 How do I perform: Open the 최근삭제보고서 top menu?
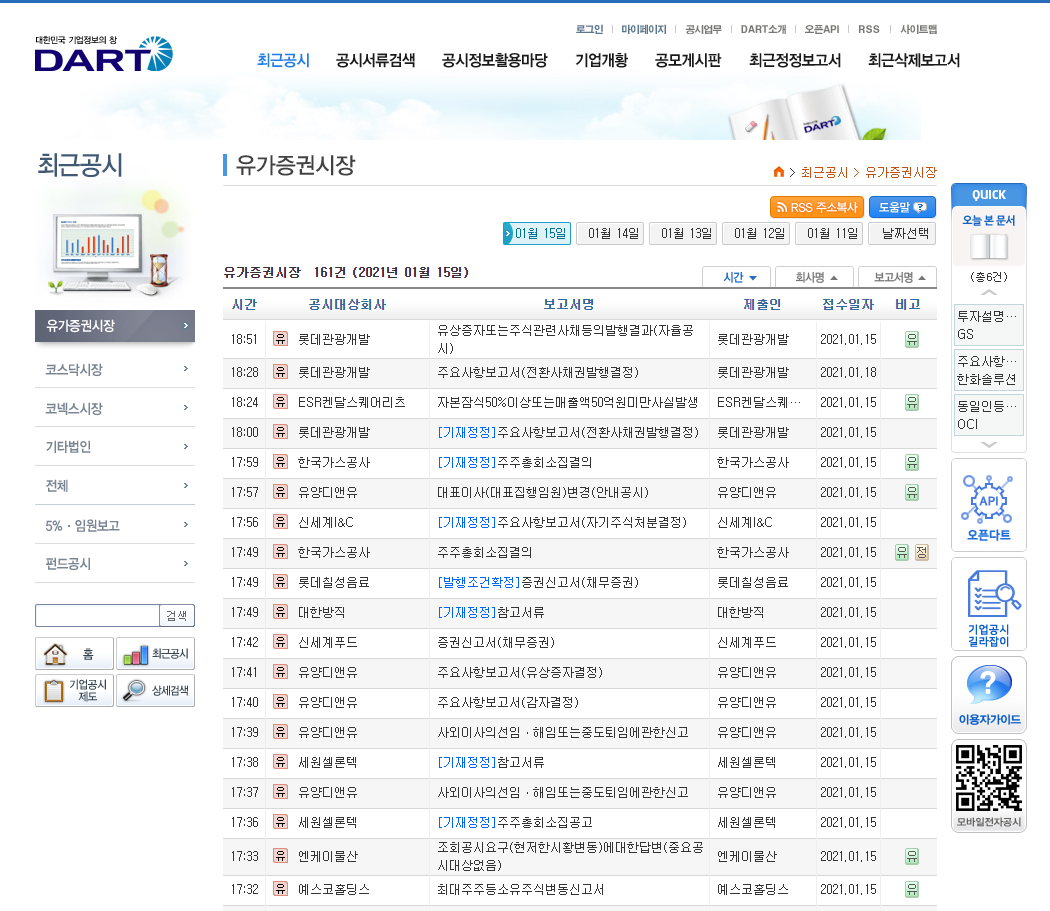click(x=914, y=60)
